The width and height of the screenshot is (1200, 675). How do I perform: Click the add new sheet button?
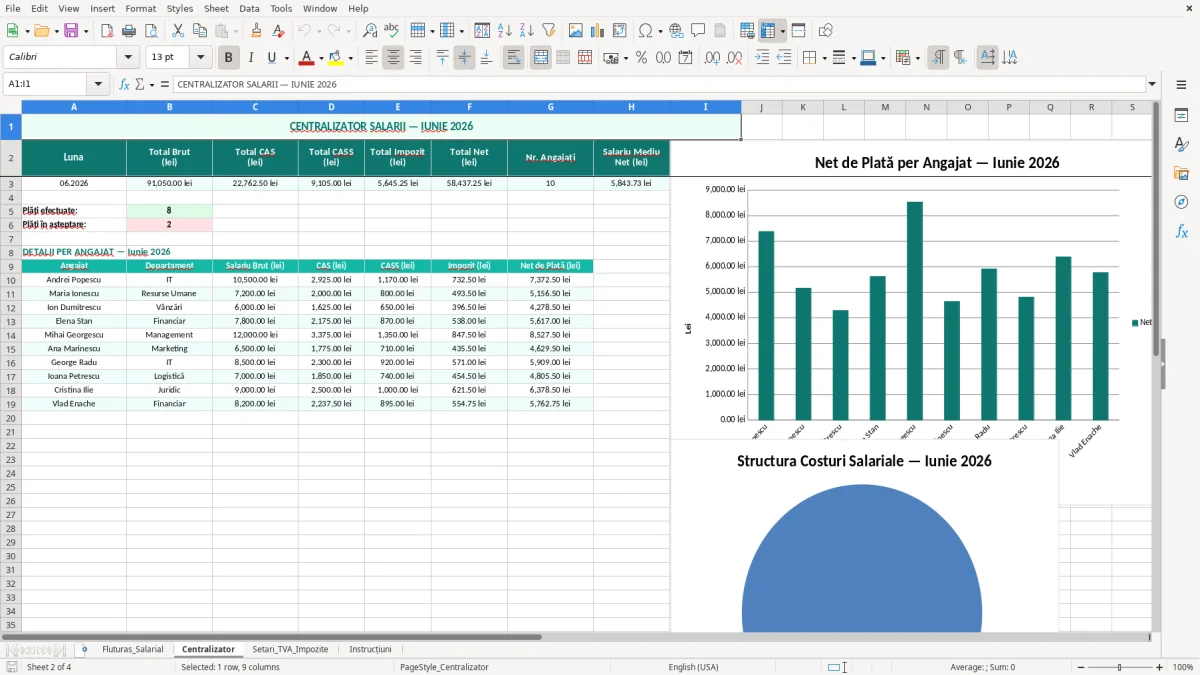point(84,650)
